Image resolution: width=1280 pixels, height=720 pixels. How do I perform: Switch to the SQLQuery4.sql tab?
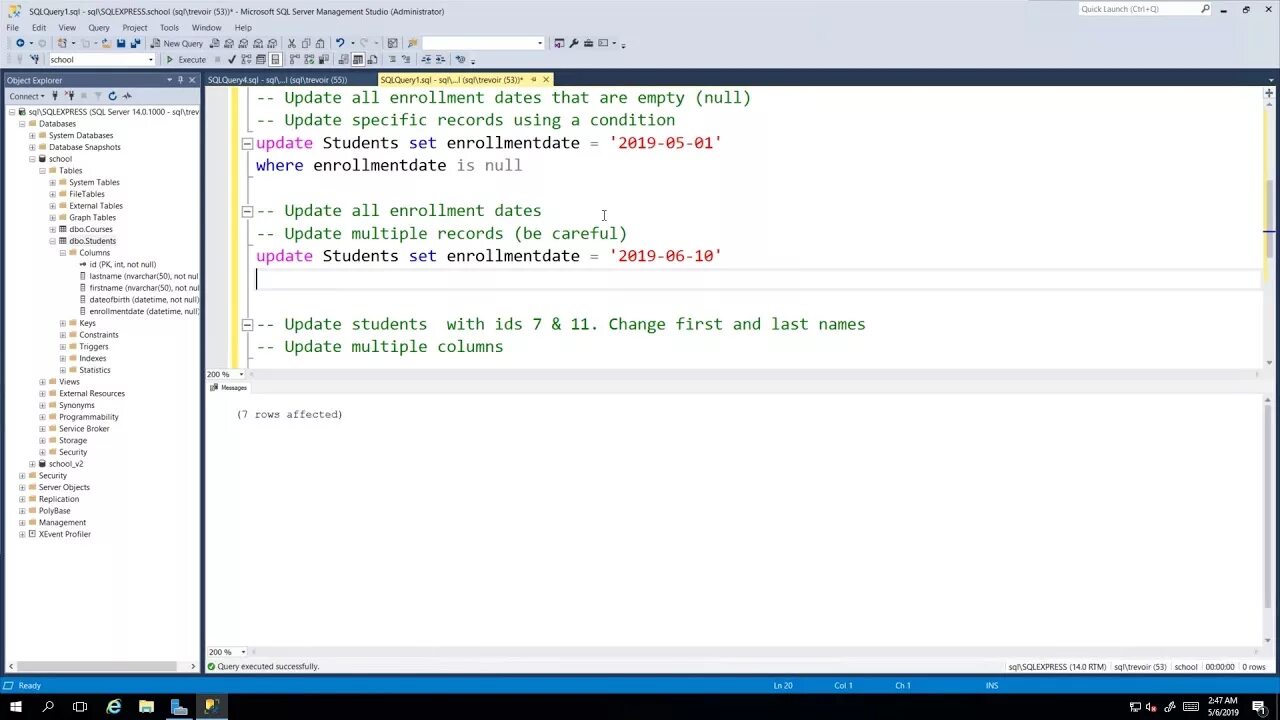tap(277, 80)
